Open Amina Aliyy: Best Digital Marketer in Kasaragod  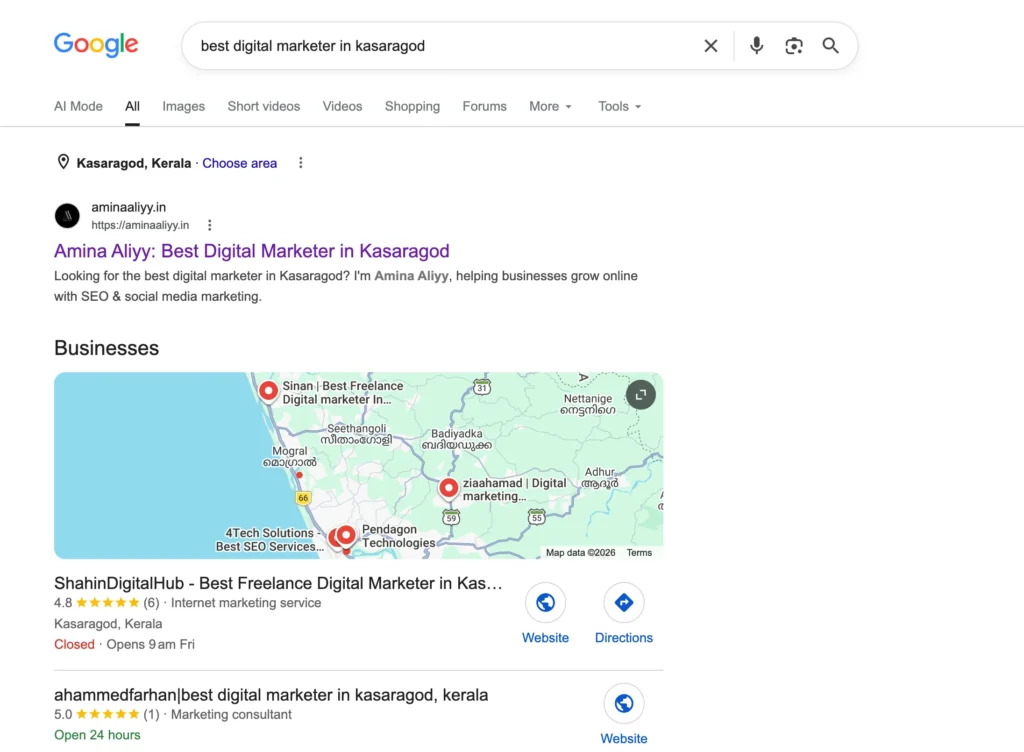[251, 251]
